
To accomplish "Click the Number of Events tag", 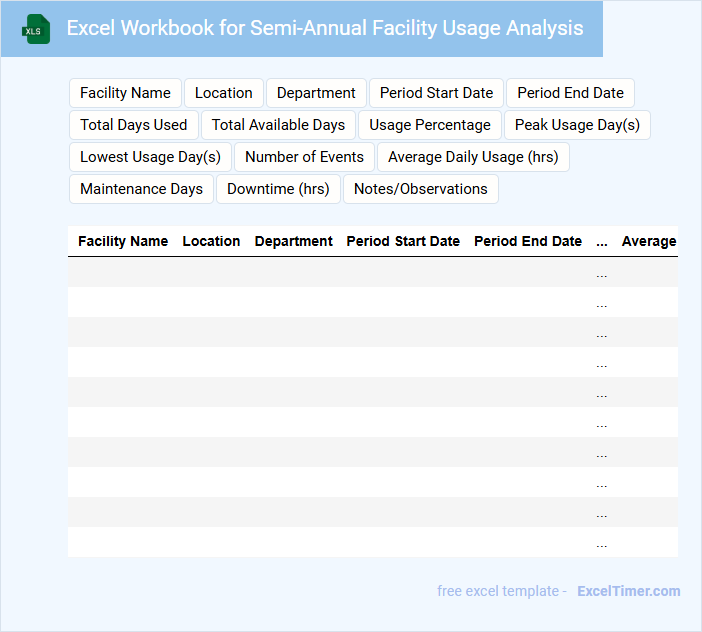I will (304, 157).
